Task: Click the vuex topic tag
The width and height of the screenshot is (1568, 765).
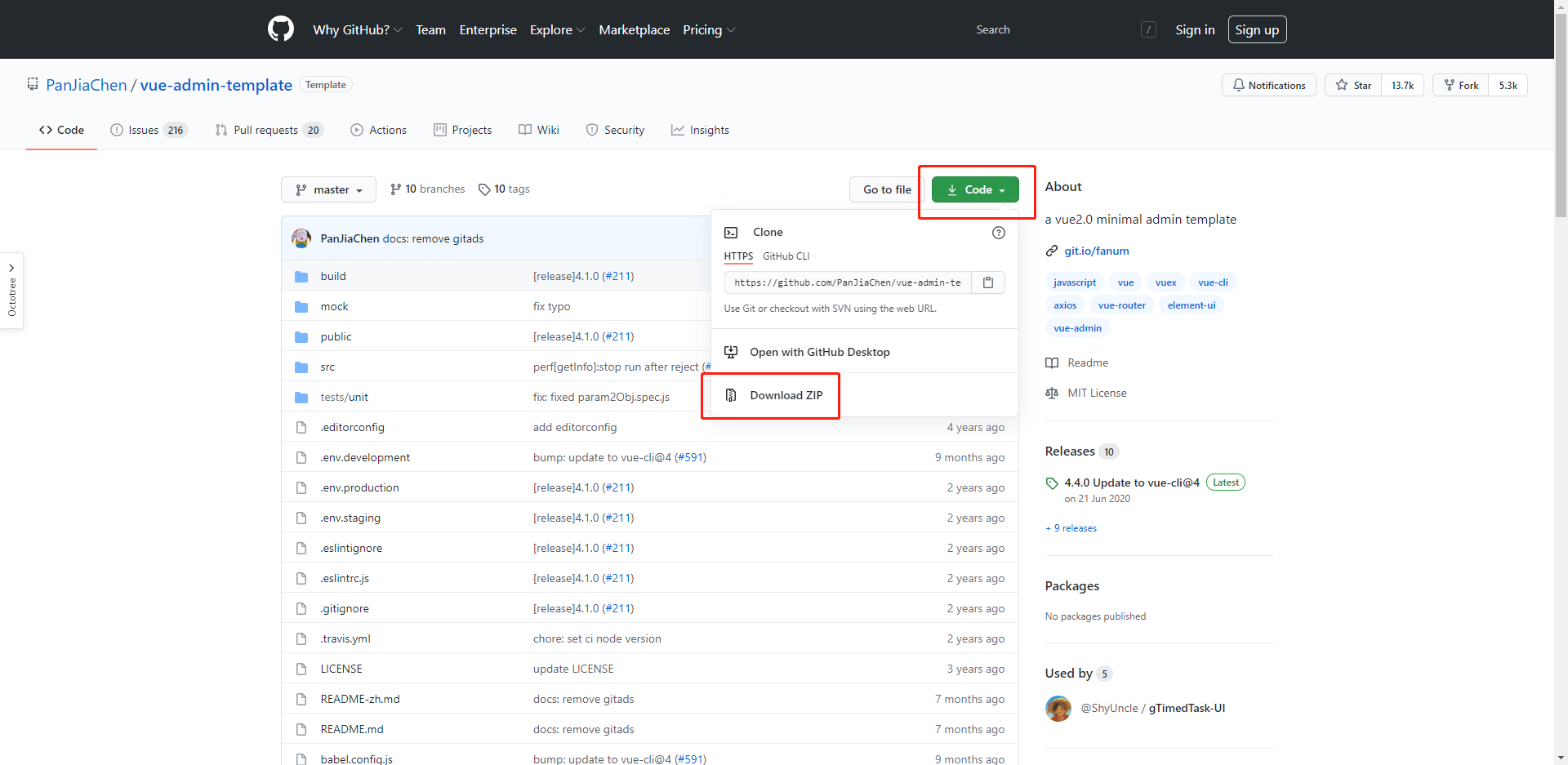Action: pyautogui.click(x=1165, y=282)
